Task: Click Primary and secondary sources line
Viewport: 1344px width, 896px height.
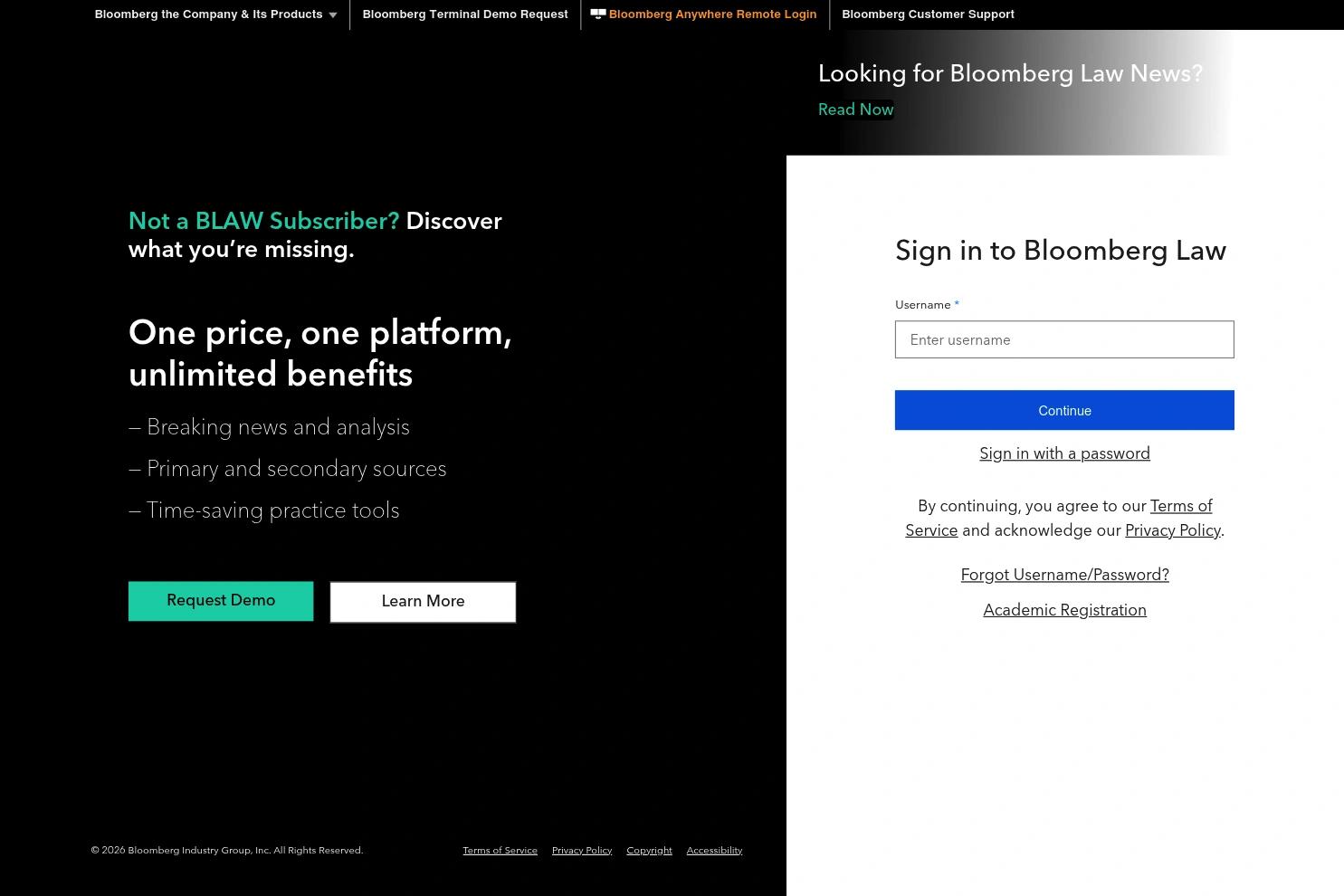Action: tap(287, 469)
